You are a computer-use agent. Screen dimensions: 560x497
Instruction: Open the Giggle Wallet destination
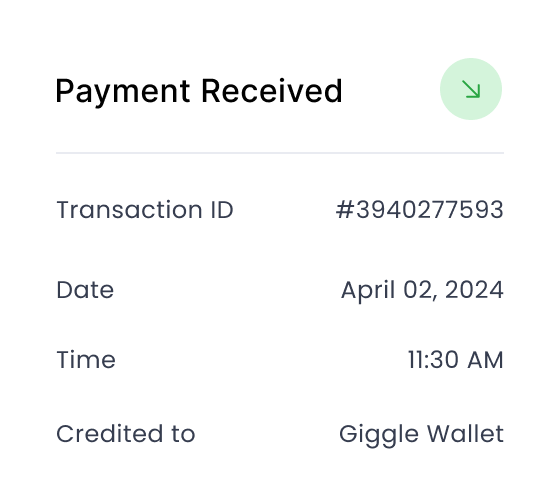pyautogui.click(x=421, y=435)
